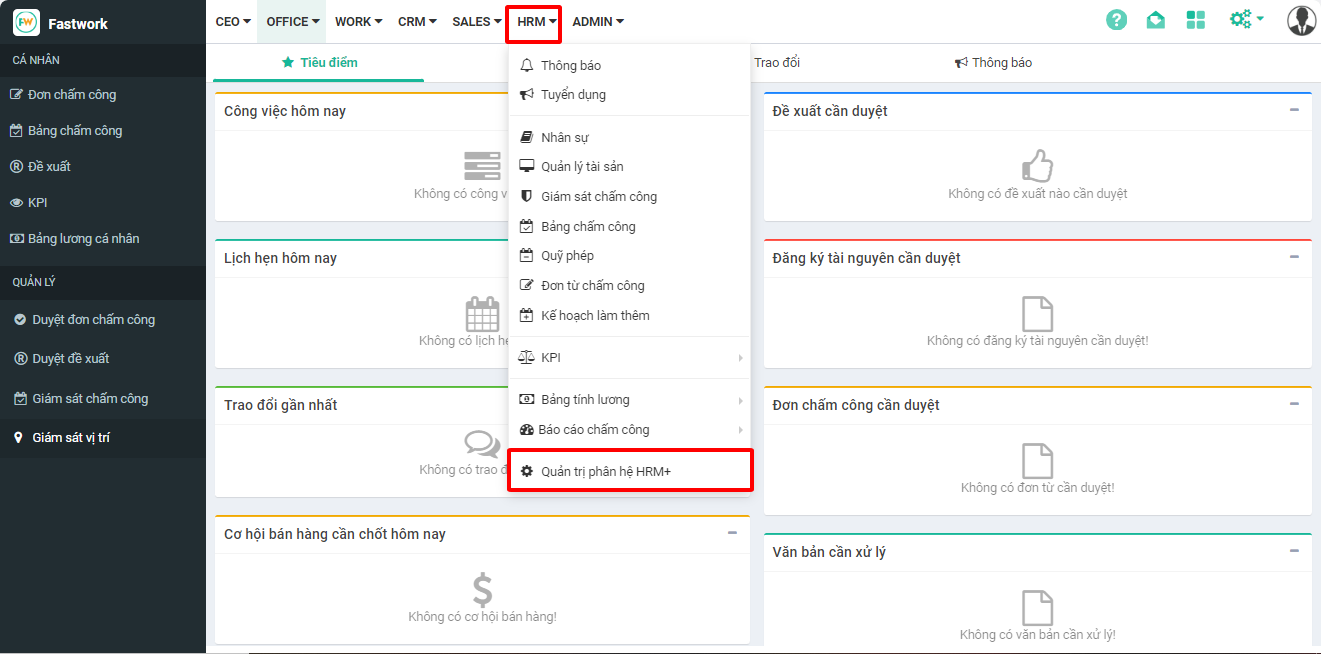The image size is (1321, 654).
Task: Collapse the Đề xuất cần duyệt panel
Action: pyautogui.click(x=1294, y=110)
